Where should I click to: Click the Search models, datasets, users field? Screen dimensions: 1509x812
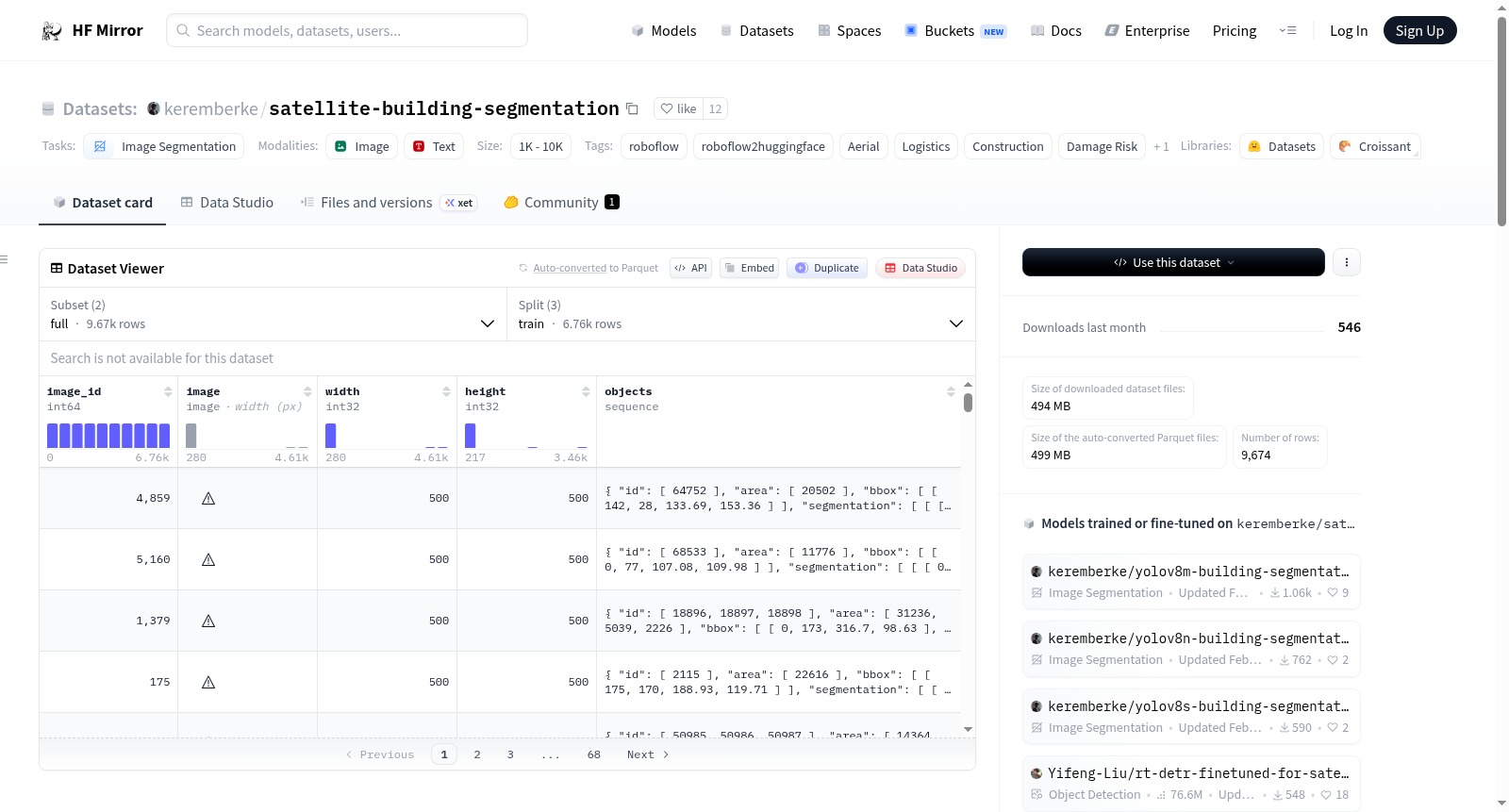pos(347,31)
